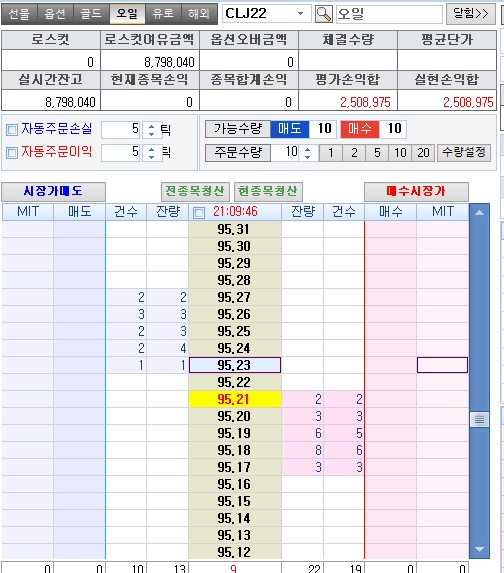Click the 전종목청산 button
Screen dimensions: 504x573
(195, 191)
